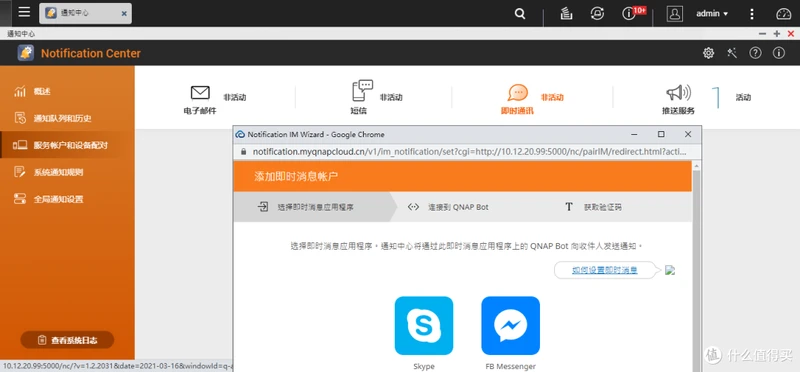Click the 电子邮件 label
This screenshot has width=800, height=372.
pyautogui.click(x=200, y=111)
